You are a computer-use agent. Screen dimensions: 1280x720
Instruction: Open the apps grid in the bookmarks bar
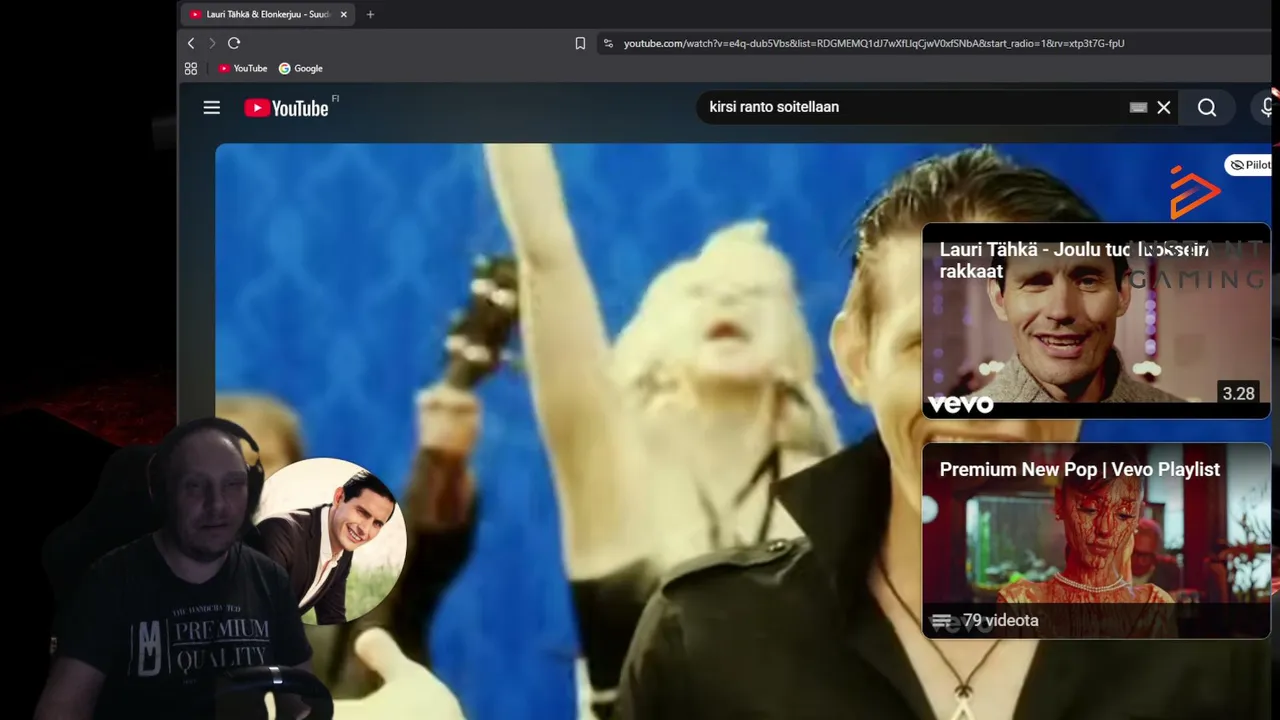[191, 68]
